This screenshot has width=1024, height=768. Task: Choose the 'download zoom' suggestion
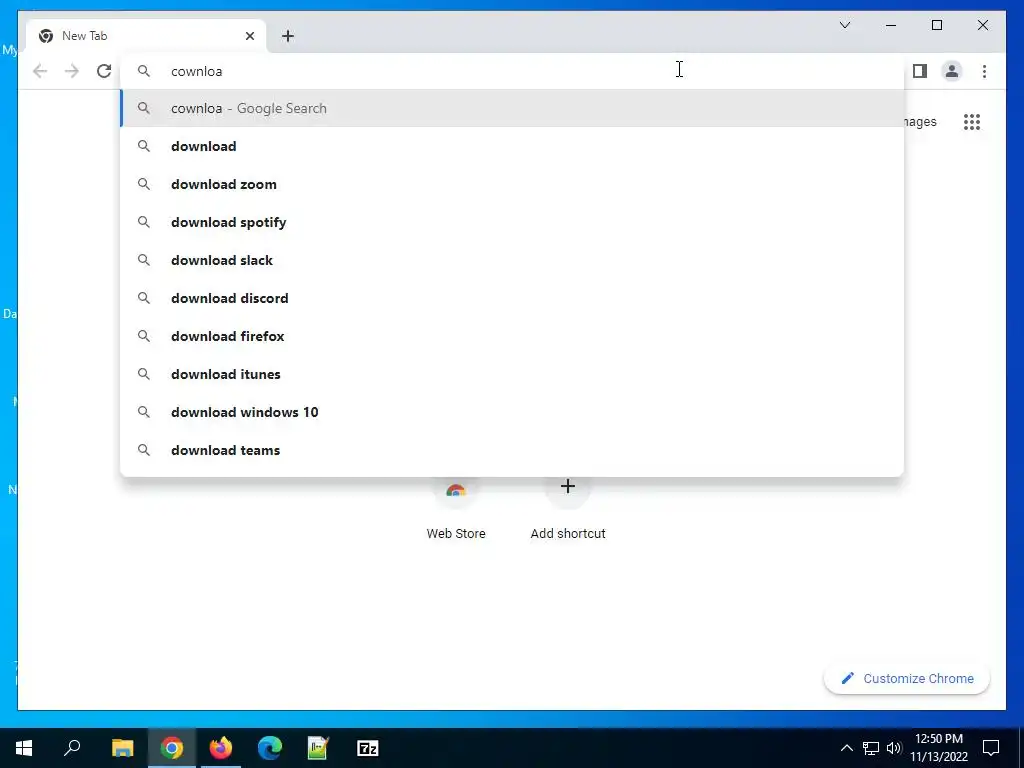point(512,184)
